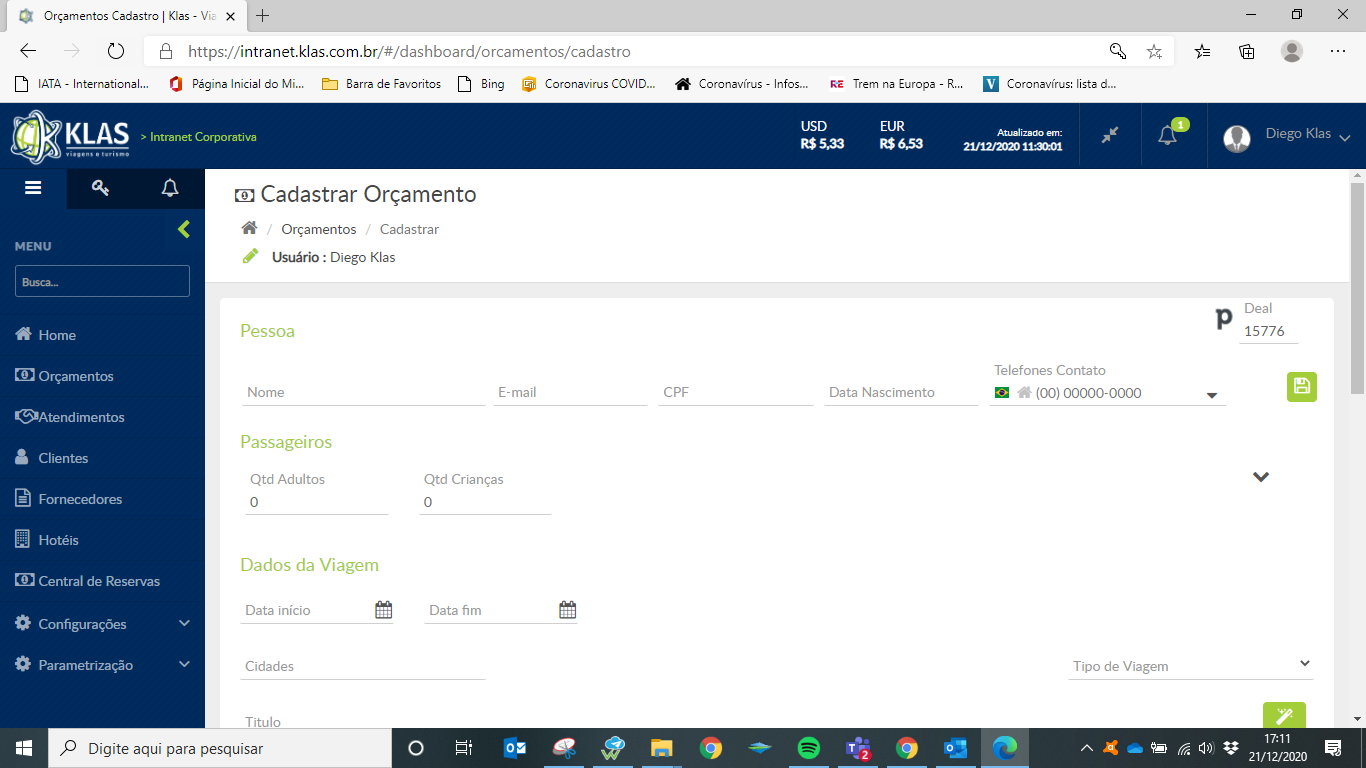Open the calendar icon for Data fim
The height and width of the screenshot is (768, 1366).
coord(567,610)
